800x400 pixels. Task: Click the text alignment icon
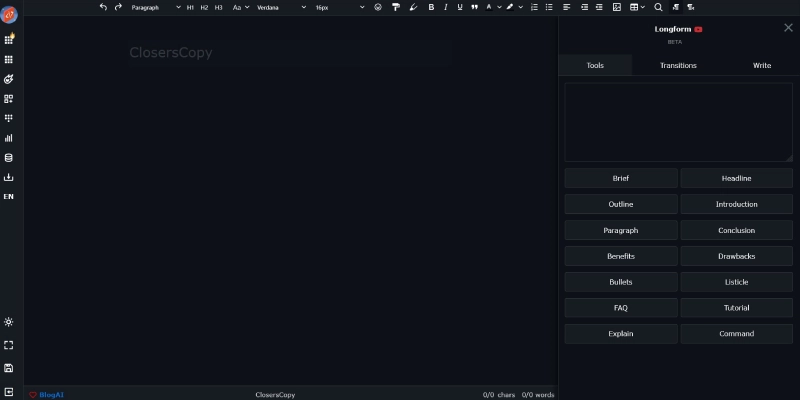point(567,7)
